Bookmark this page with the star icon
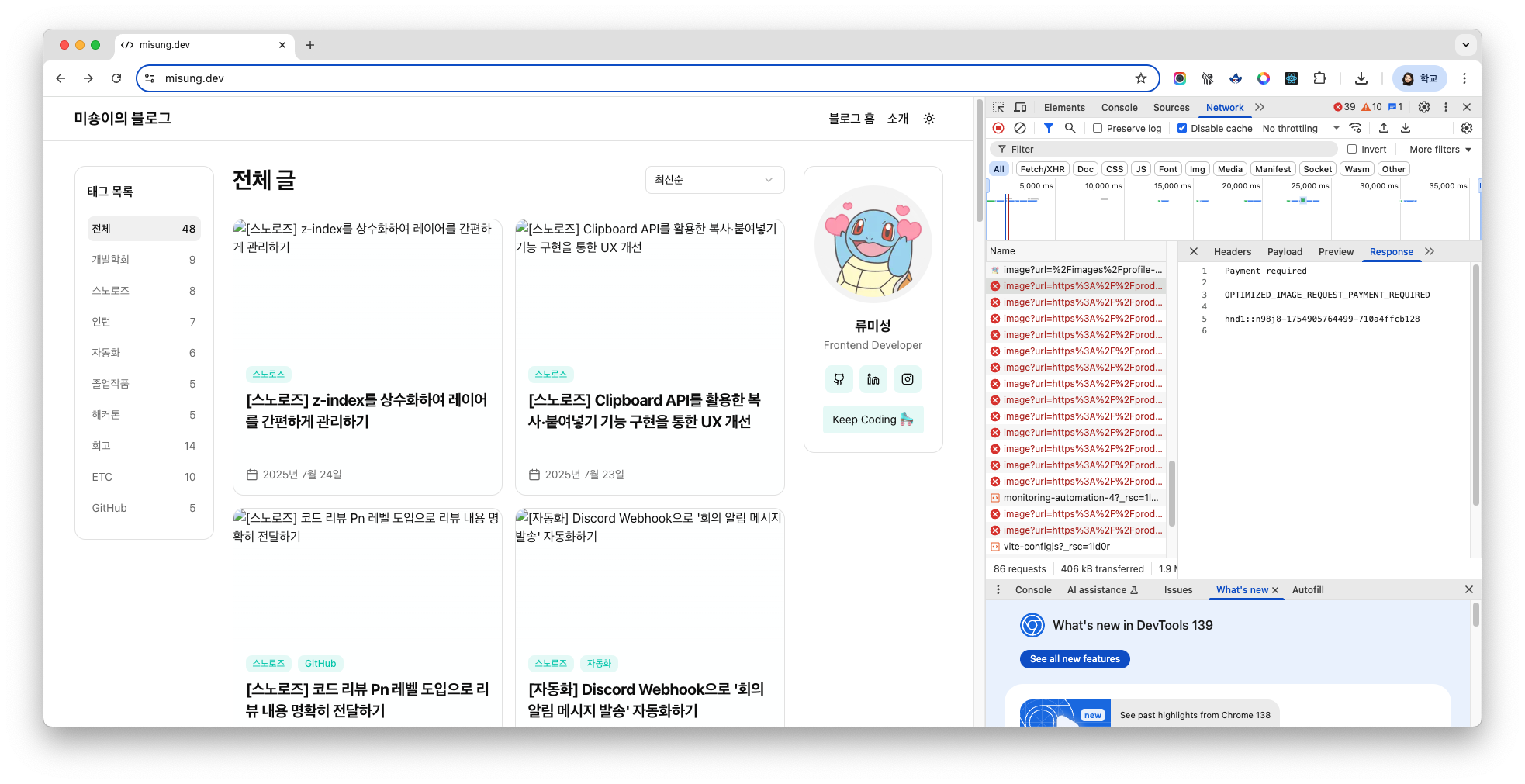Screen dimensions: 1525x784 coord(1140,78)
